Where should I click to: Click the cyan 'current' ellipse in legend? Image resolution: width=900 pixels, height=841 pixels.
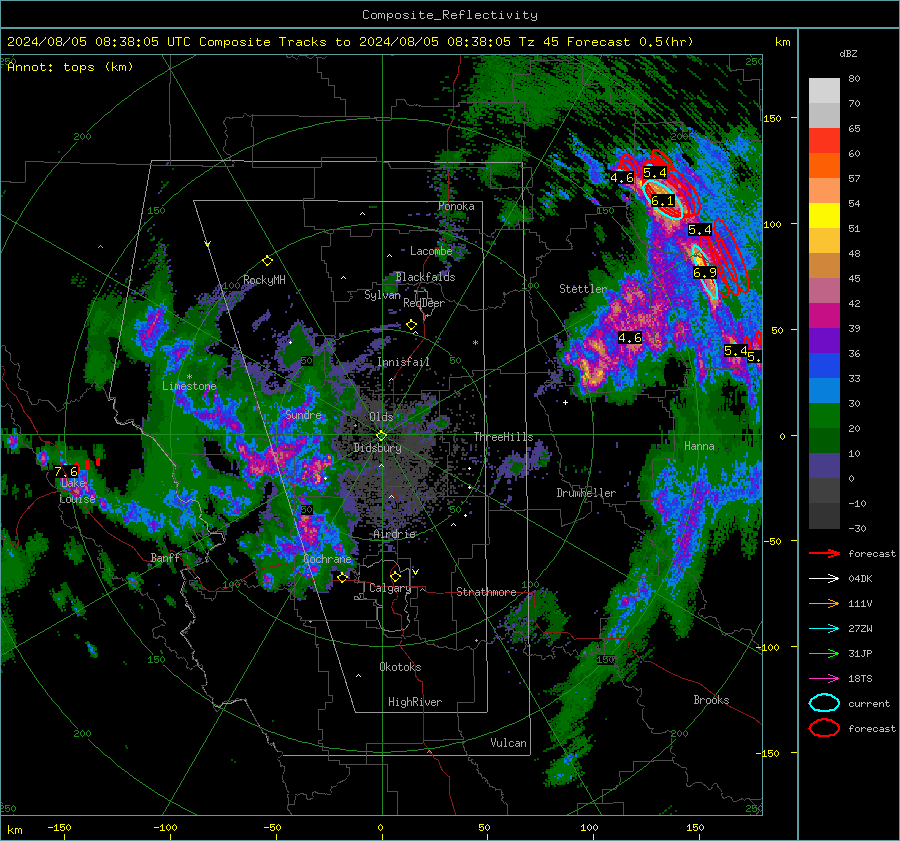click(824, 703)
